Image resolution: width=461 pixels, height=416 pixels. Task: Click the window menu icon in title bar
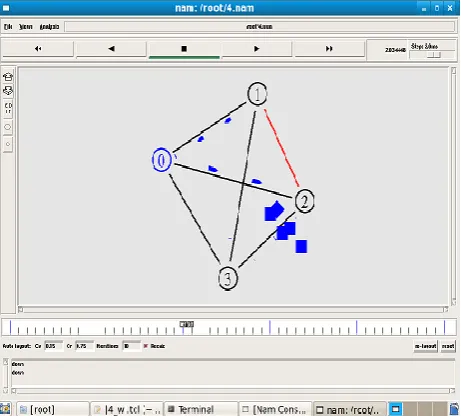(x=6, y=8)
